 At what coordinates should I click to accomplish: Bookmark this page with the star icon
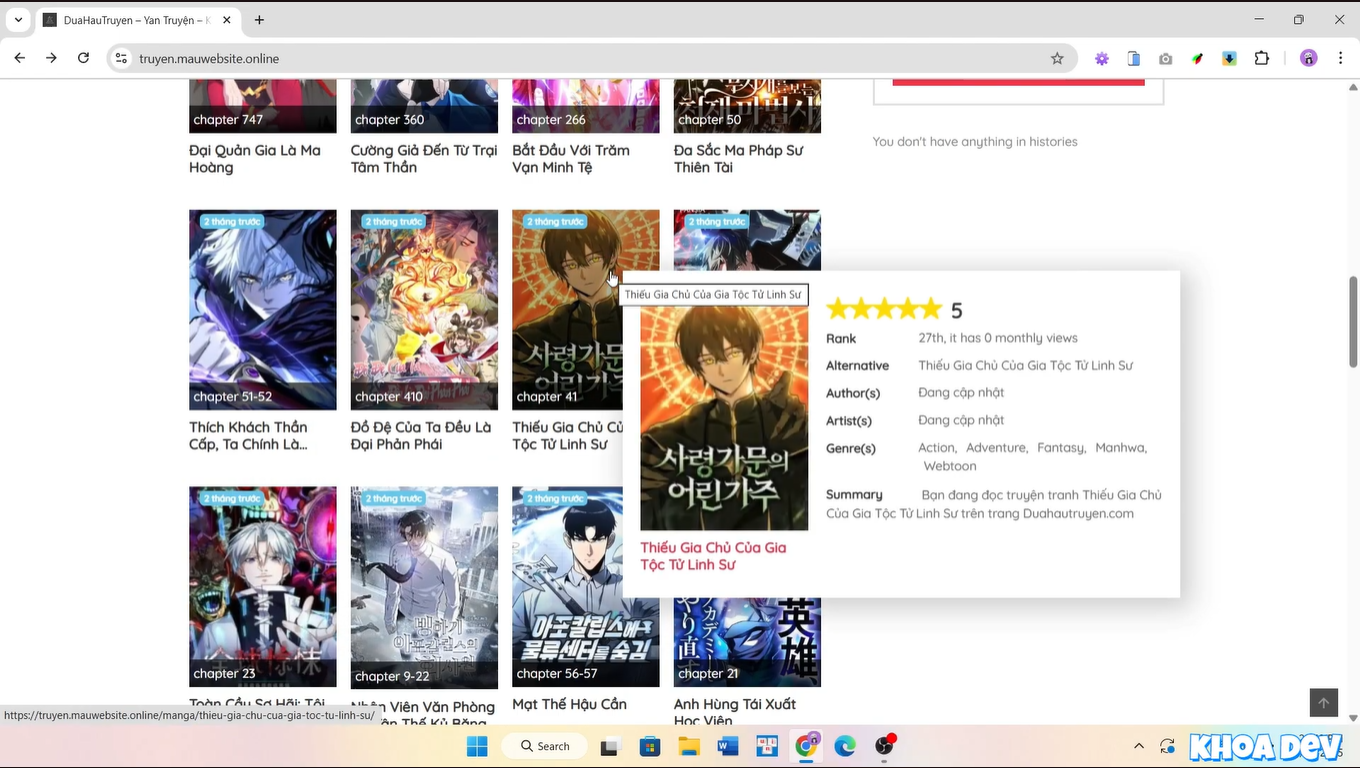click(1057, 58)
